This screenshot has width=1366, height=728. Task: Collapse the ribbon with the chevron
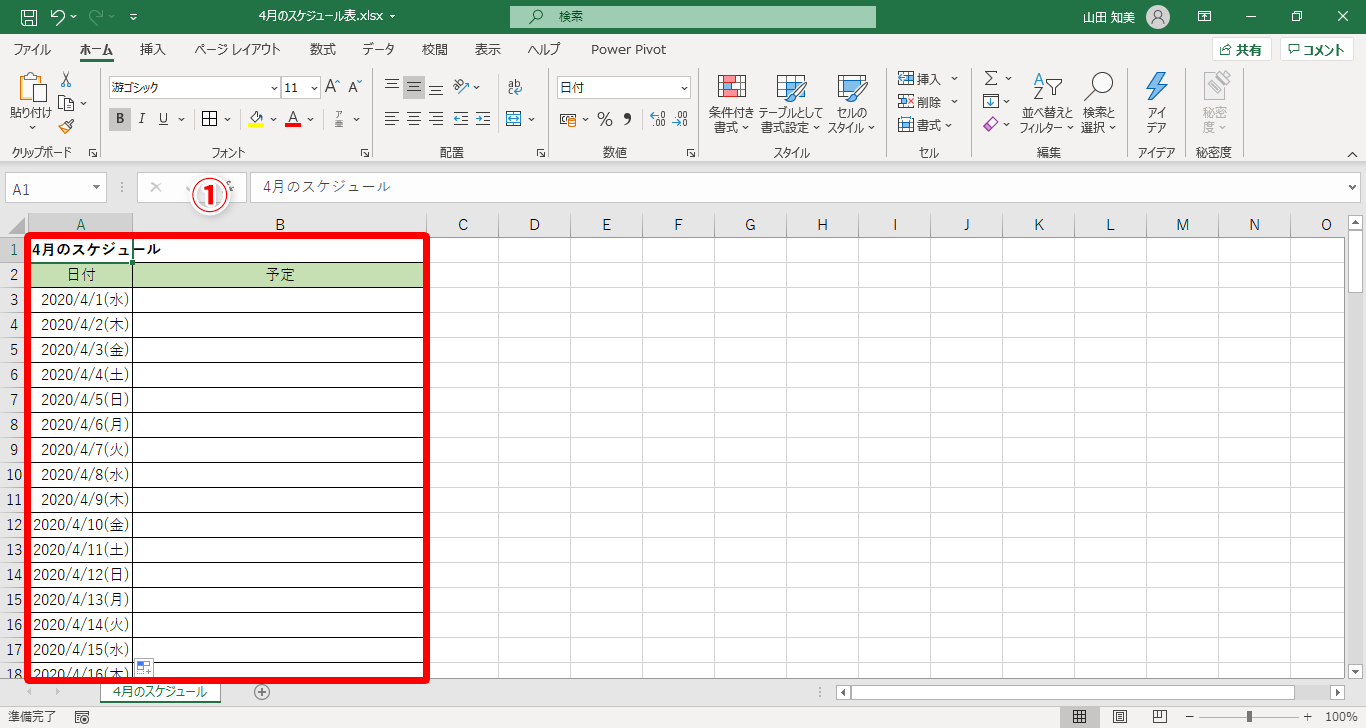coord(1352,154)
